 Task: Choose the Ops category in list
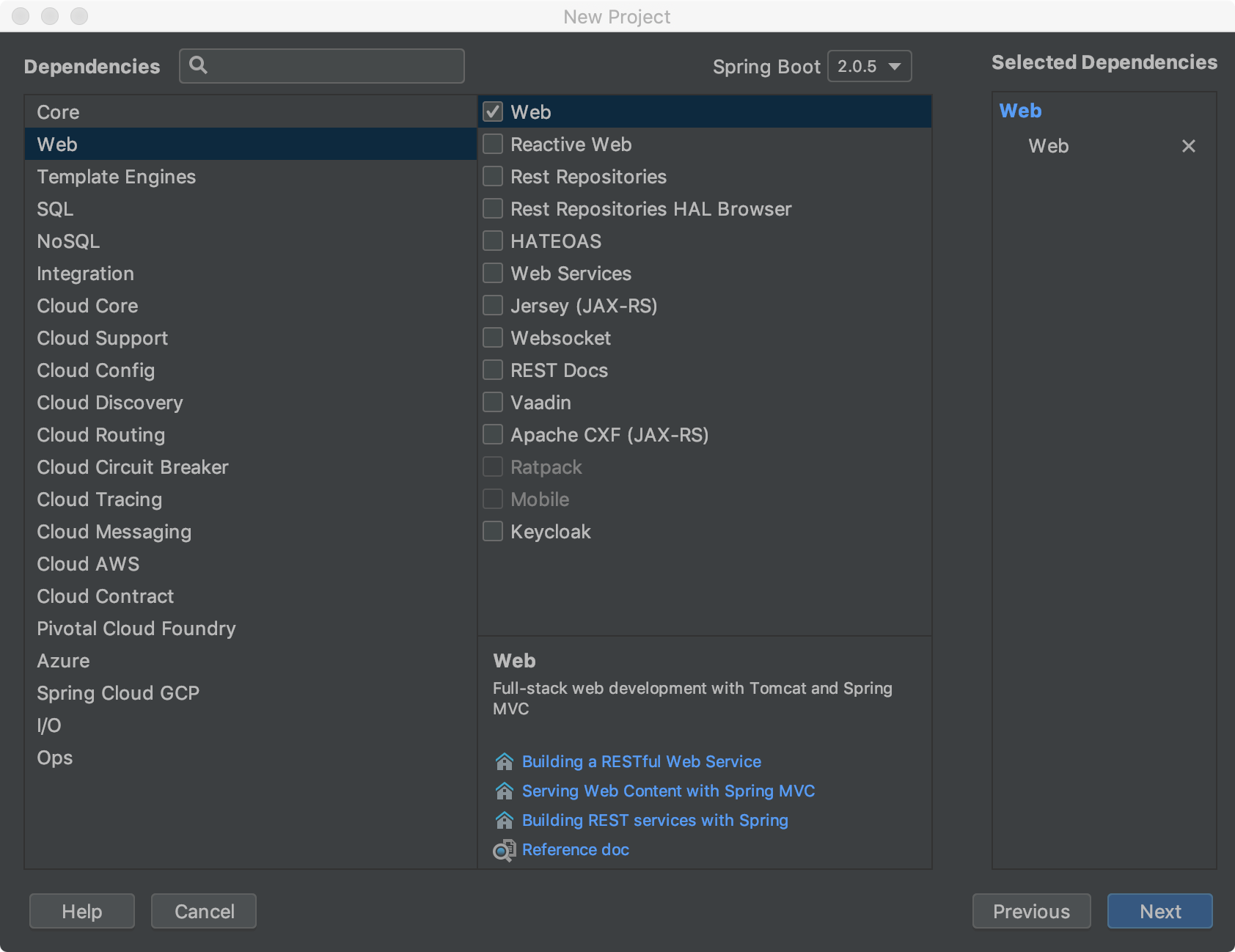[55, 758]
